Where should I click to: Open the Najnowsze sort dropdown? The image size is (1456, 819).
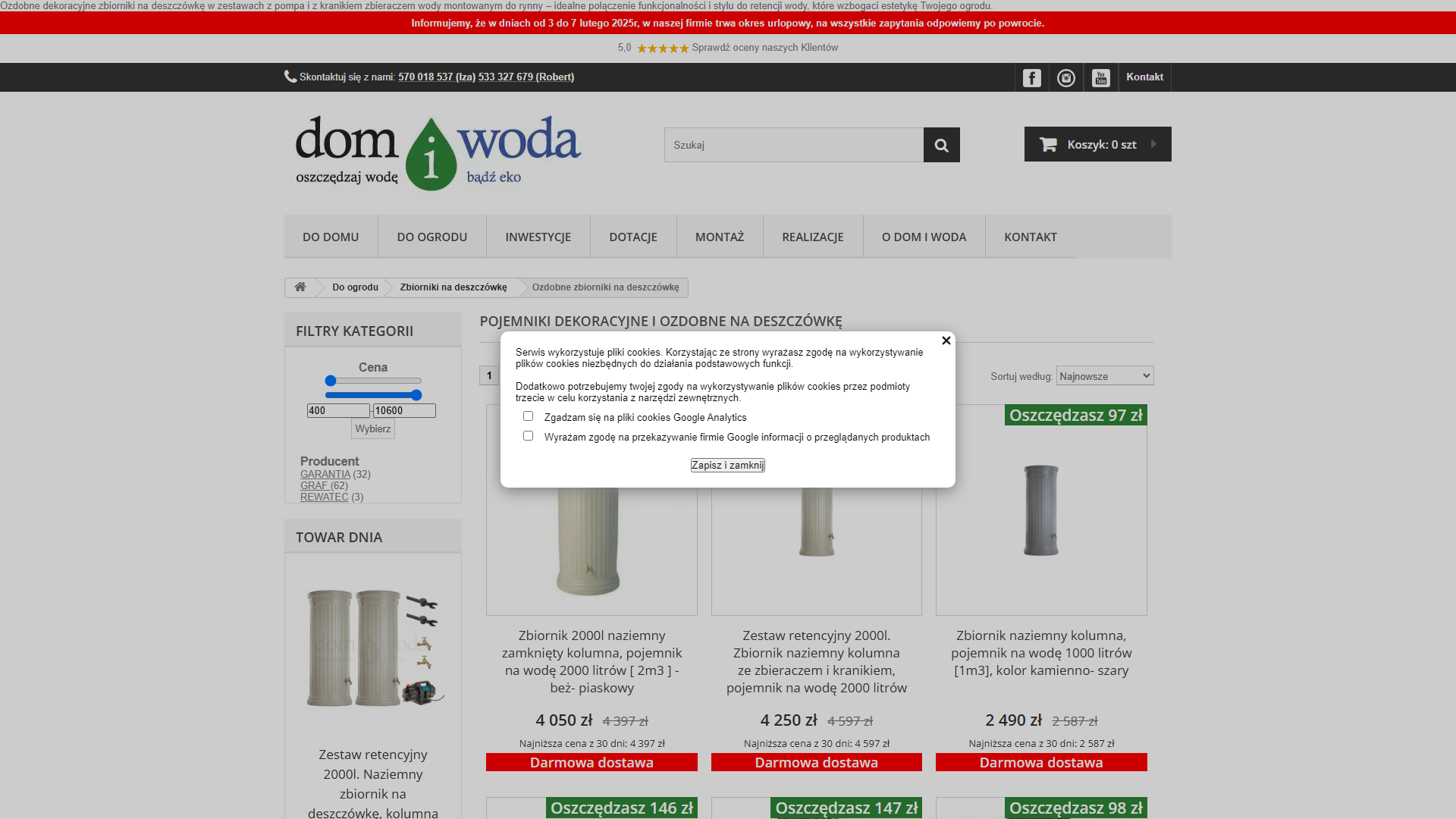1104,376
